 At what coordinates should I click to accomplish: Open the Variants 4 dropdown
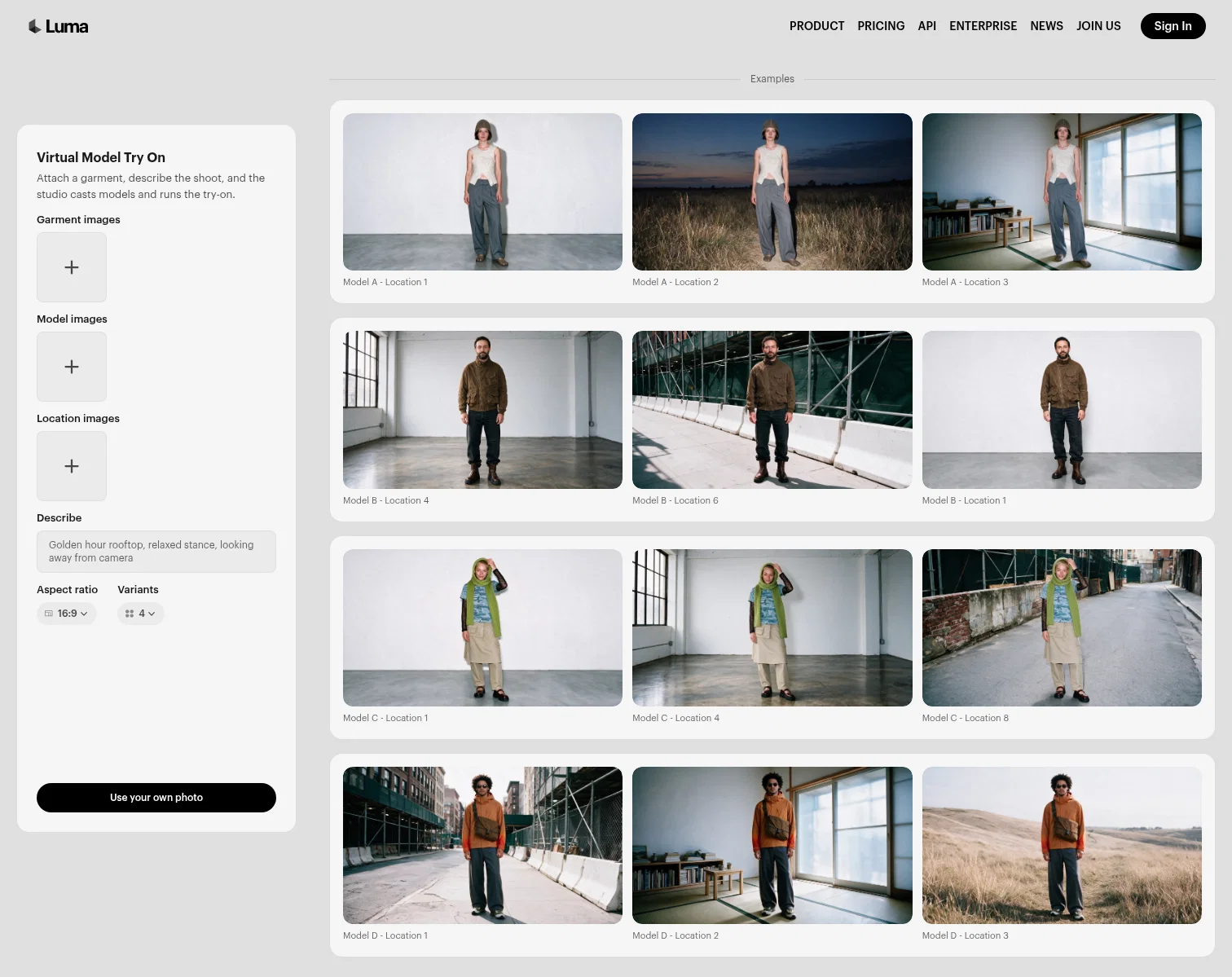click(x=141, y=614)
